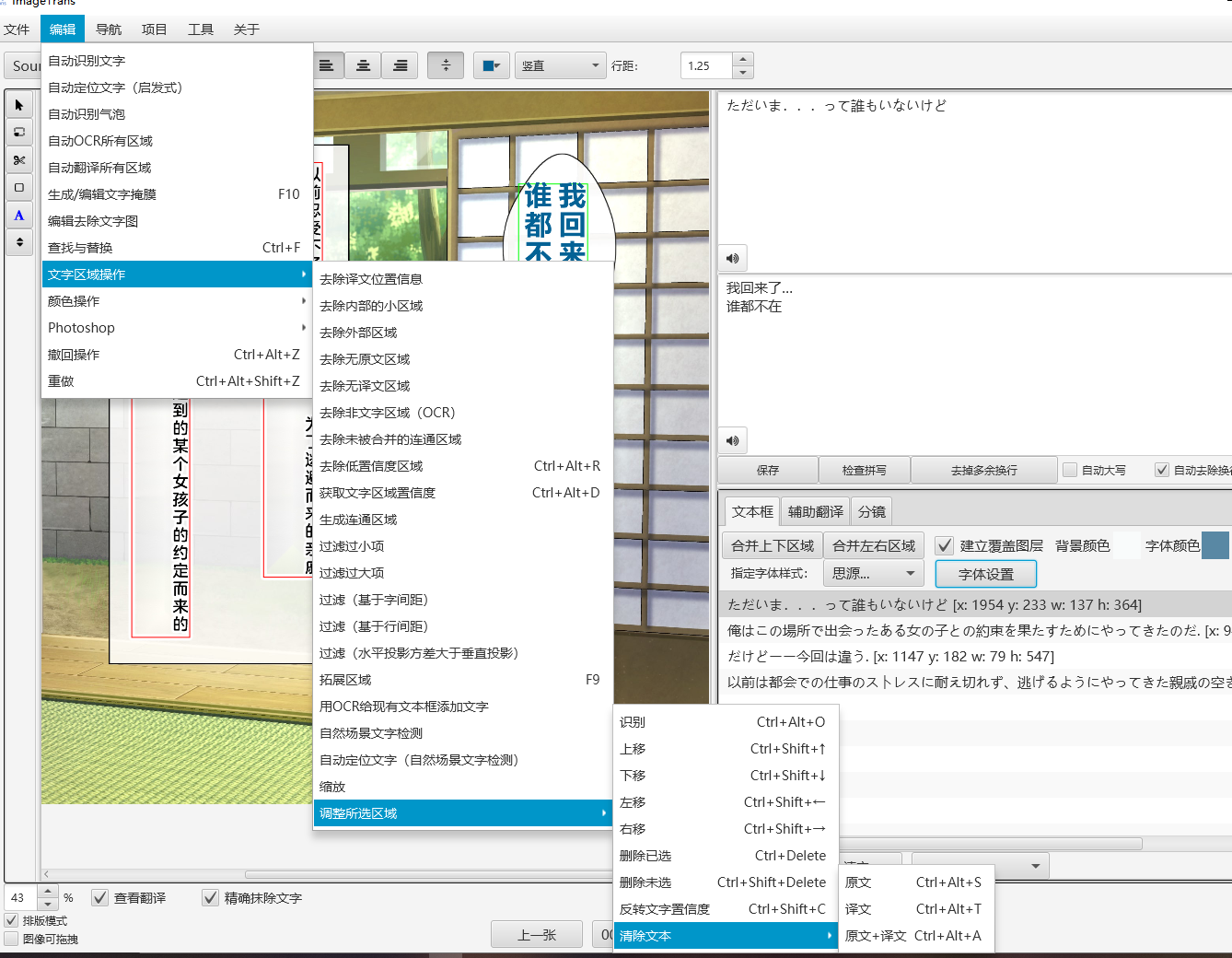Viewport: 1232px width, 958px height.
Task: Align text to the left
Action: click(x=327, y=65)
